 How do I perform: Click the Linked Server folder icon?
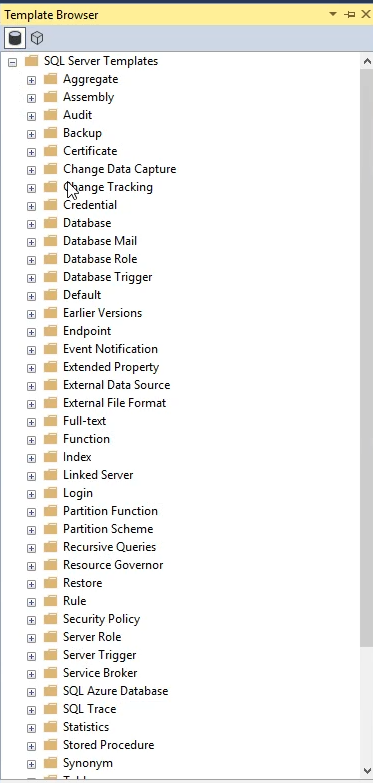50,474
